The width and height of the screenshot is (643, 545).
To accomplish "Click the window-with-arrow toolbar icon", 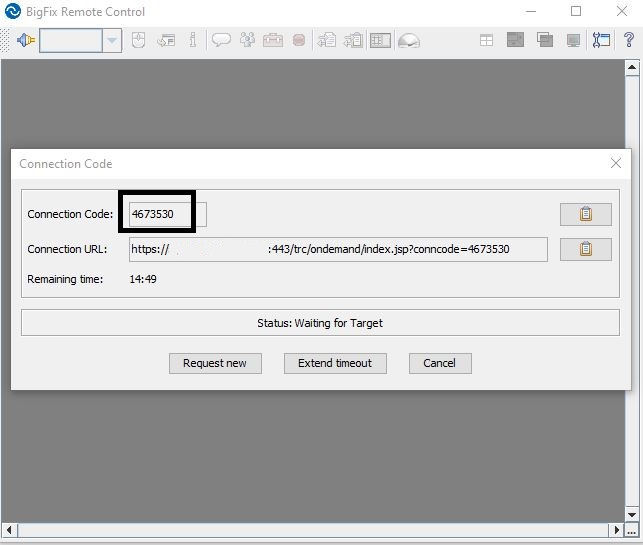I will tap(166, 40).
